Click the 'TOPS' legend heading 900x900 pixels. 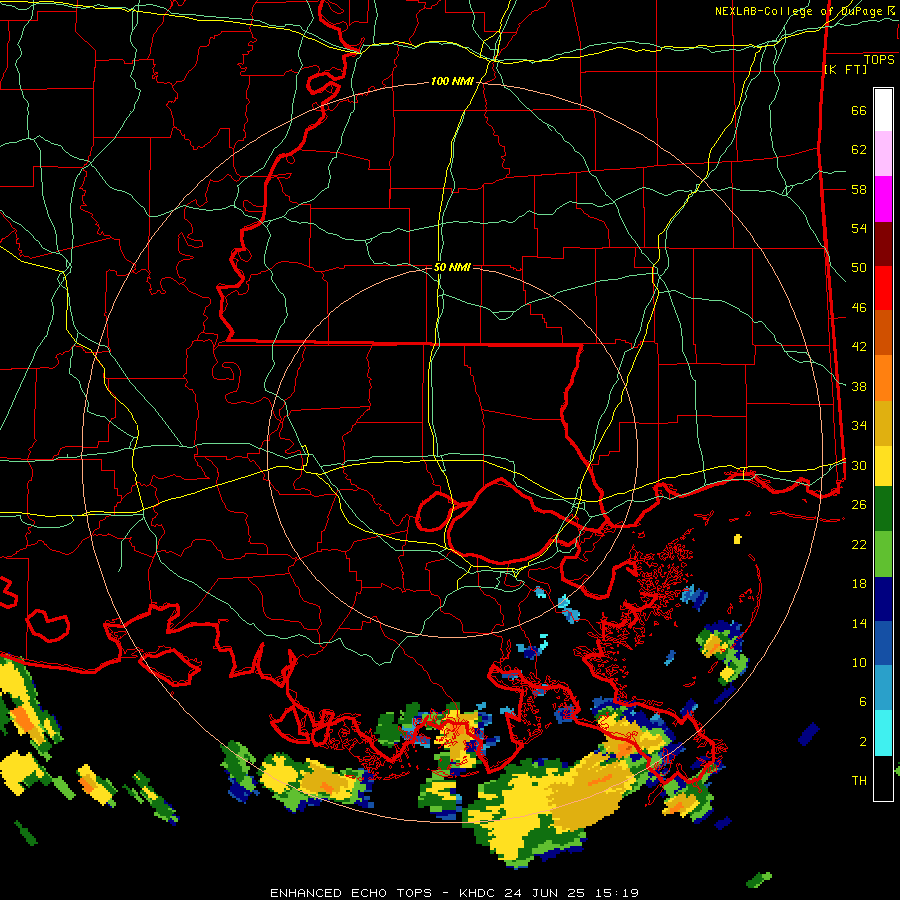[879, 60]
